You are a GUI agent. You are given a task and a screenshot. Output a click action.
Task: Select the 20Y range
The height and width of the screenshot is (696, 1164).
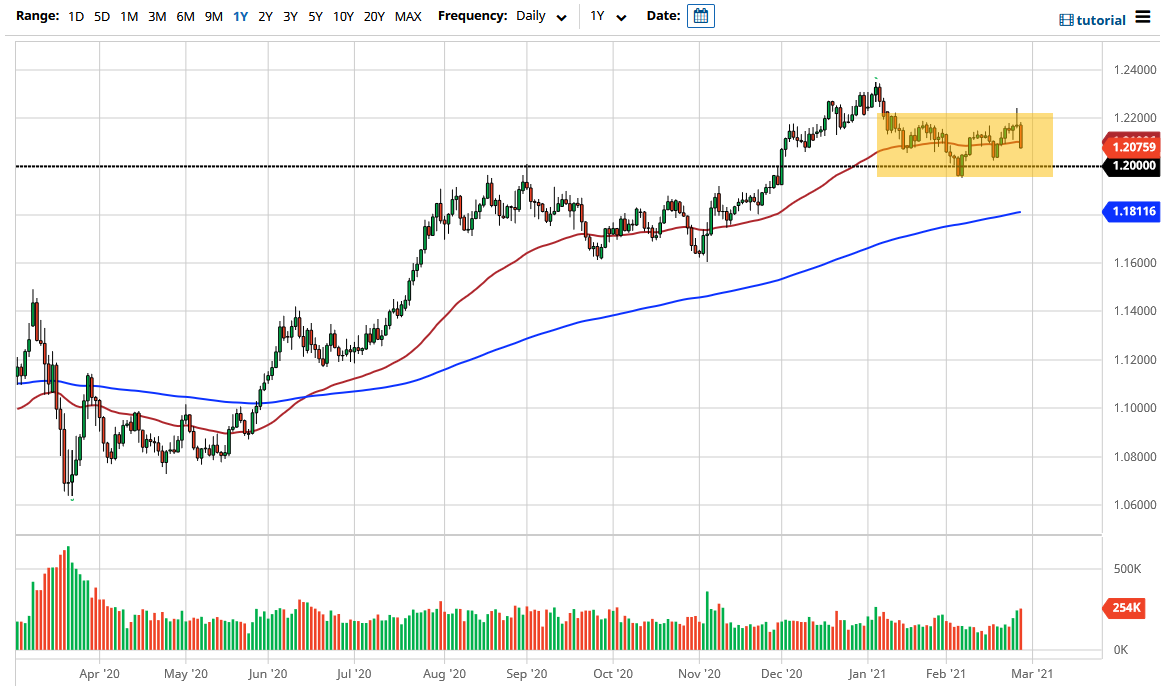pyautogui.click(x=374, y=16)
